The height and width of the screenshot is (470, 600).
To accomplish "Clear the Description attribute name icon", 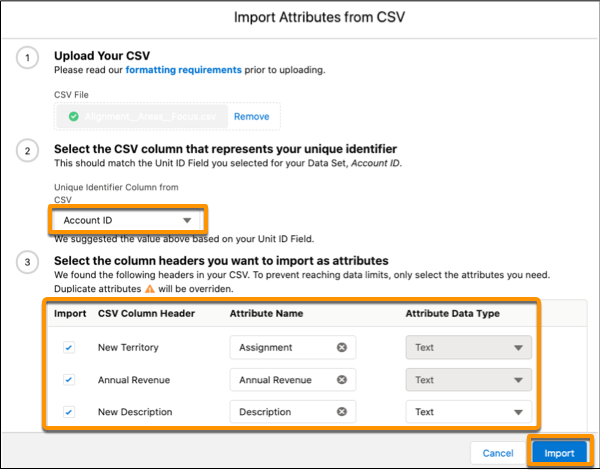I will pos(342,411).
